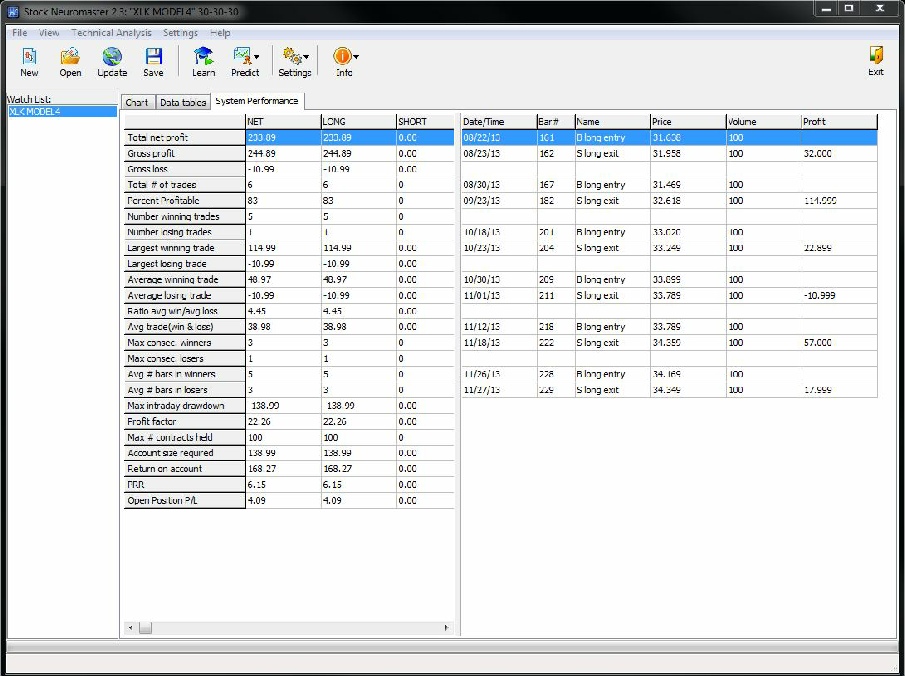
Task: Click the app icon in the title bar
Action: (13, 12)
